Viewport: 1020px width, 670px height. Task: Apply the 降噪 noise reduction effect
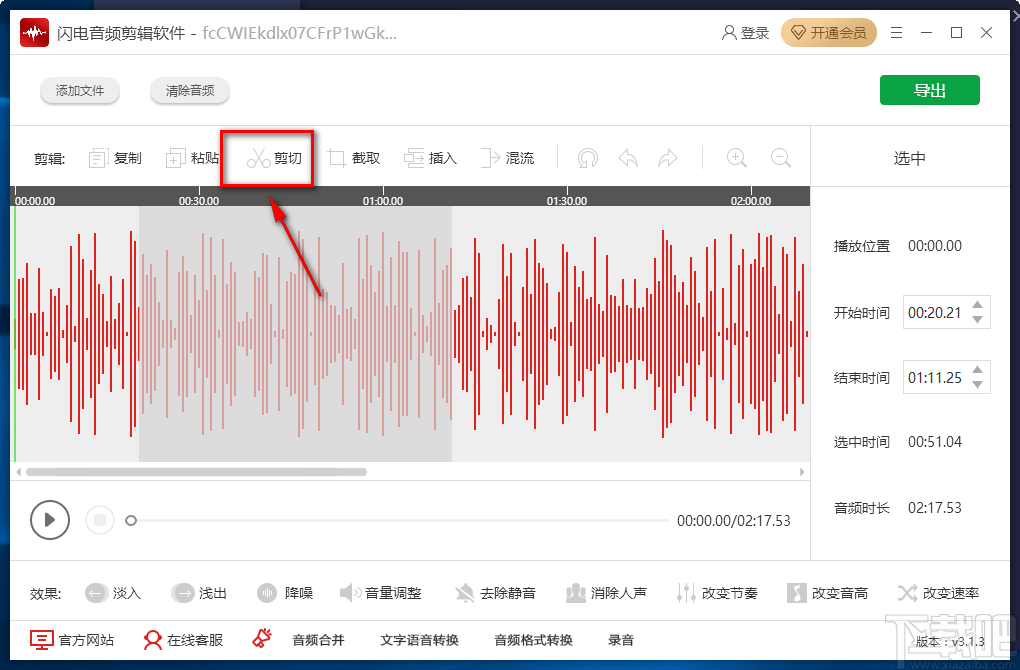point(286,592)
